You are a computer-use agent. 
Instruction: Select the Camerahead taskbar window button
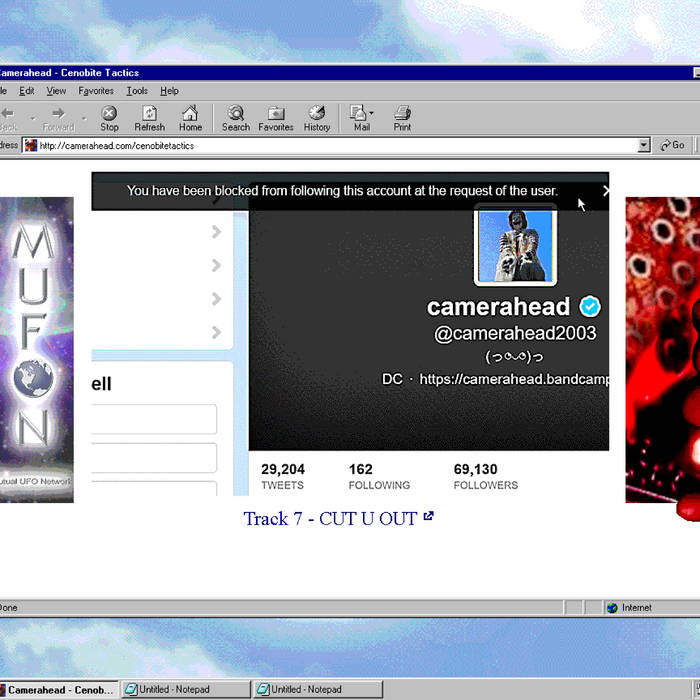coord(58,689)
